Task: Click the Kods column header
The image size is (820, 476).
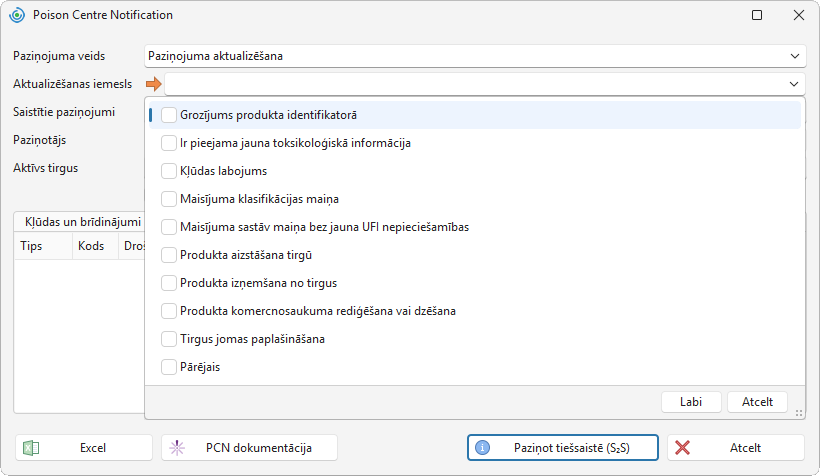Action: 91,246
